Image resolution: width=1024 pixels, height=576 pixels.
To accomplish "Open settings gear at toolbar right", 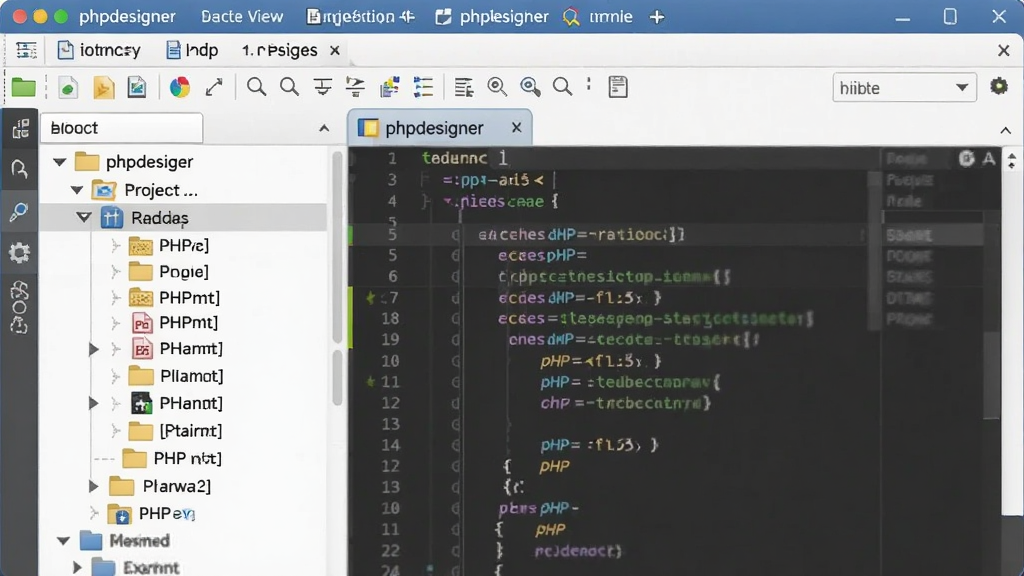I will (999, 86).
